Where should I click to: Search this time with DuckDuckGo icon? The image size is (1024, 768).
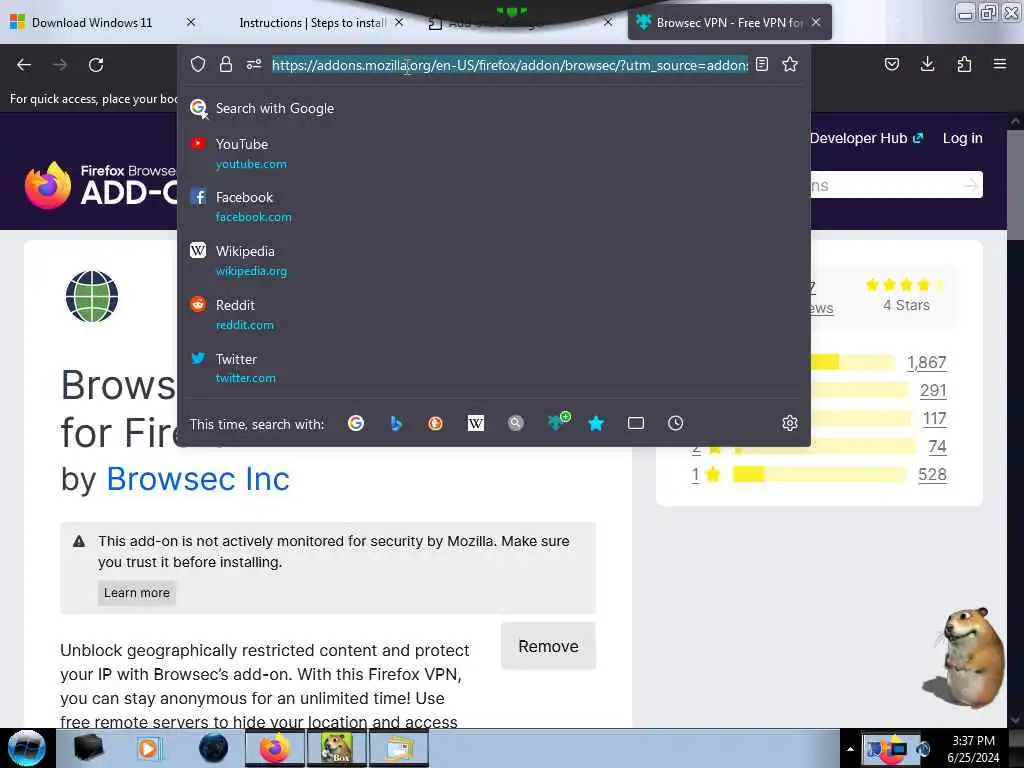436,423
